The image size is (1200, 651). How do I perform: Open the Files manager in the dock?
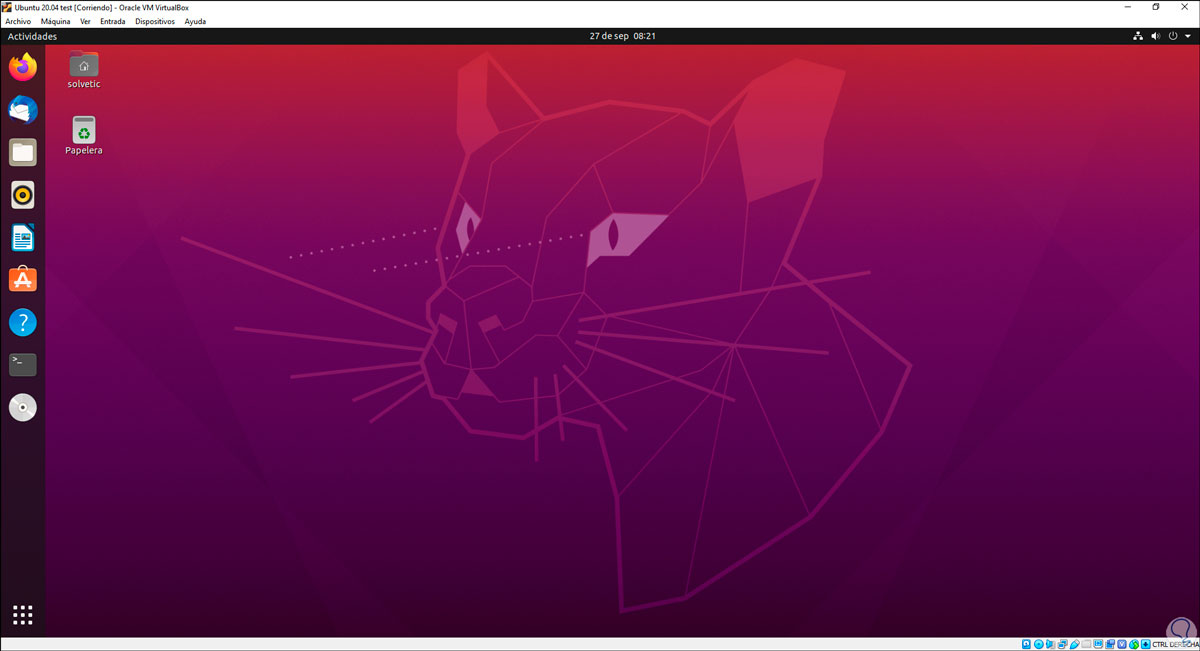pyautogui.click(x=23, y=152)
